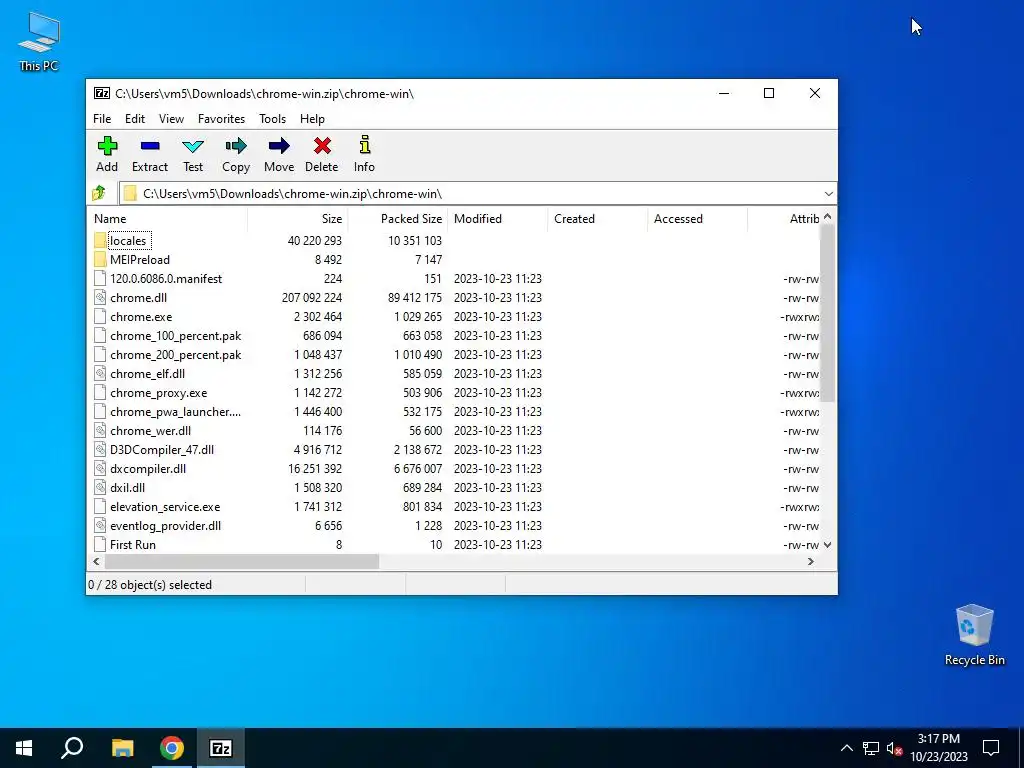The width and height of the screenshot is (1024, 768).
Task: Go up one folder level icon
Action: 99,193
